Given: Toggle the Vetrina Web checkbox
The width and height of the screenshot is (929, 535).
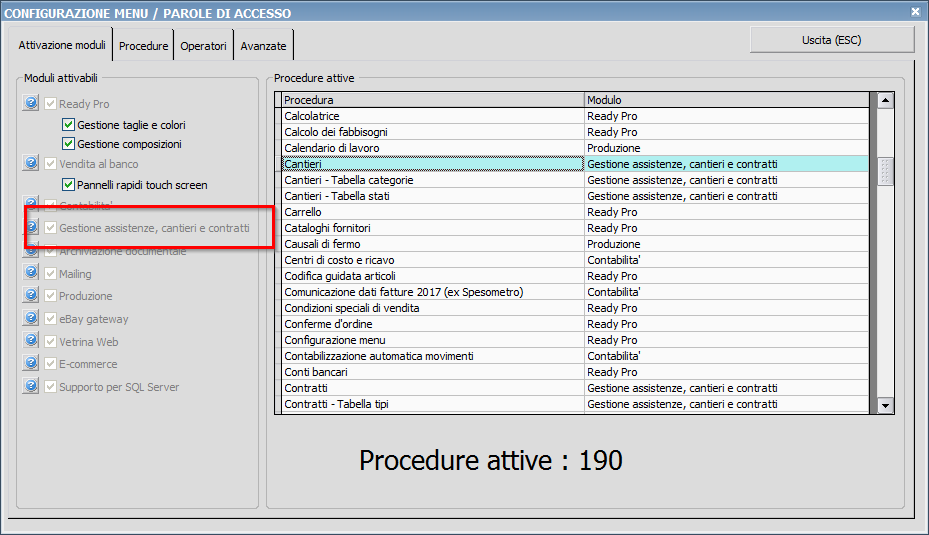Looking at the screenshot, I should [50, 342].
